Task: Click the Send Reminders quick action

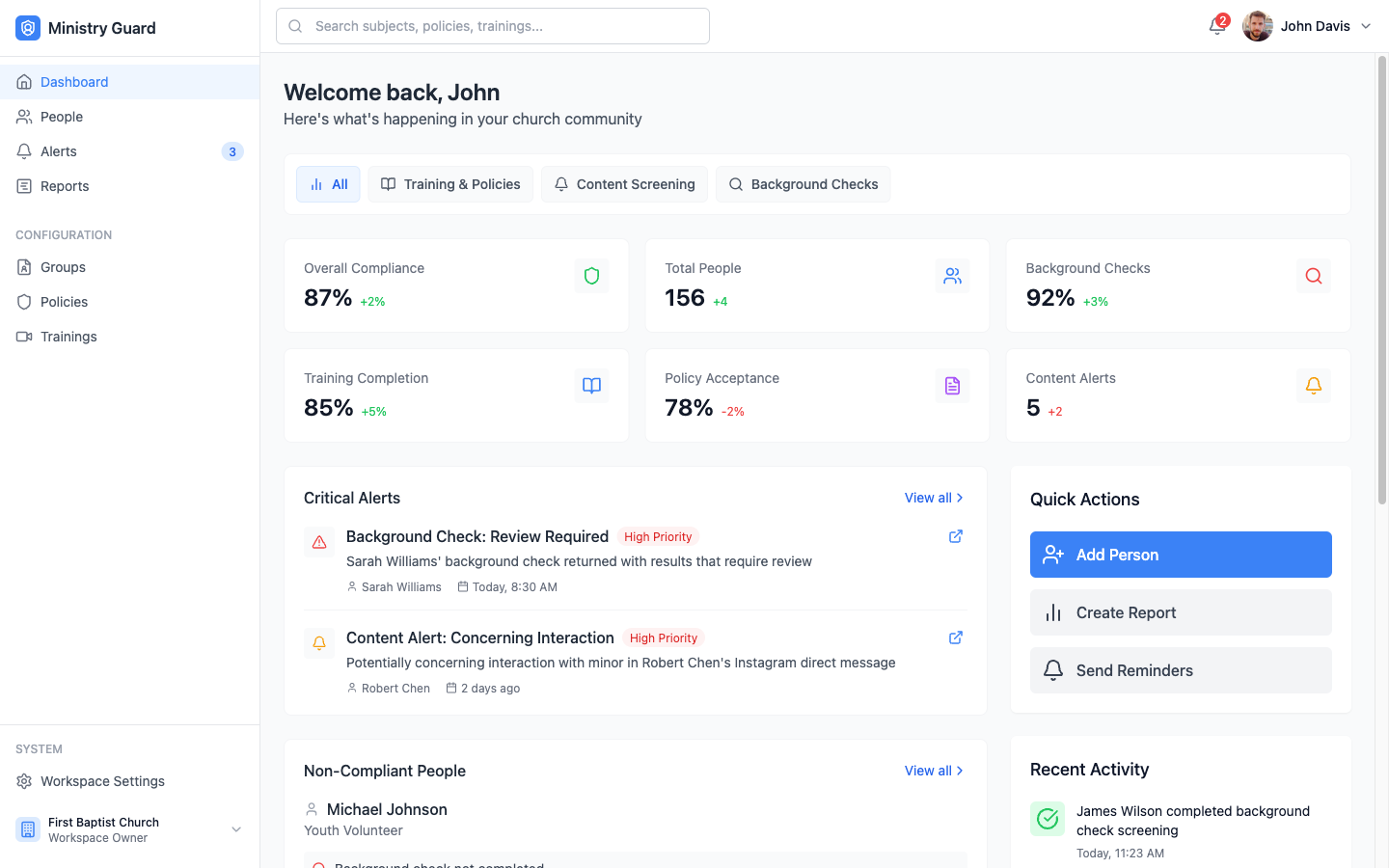Action: coord(1180,670)
